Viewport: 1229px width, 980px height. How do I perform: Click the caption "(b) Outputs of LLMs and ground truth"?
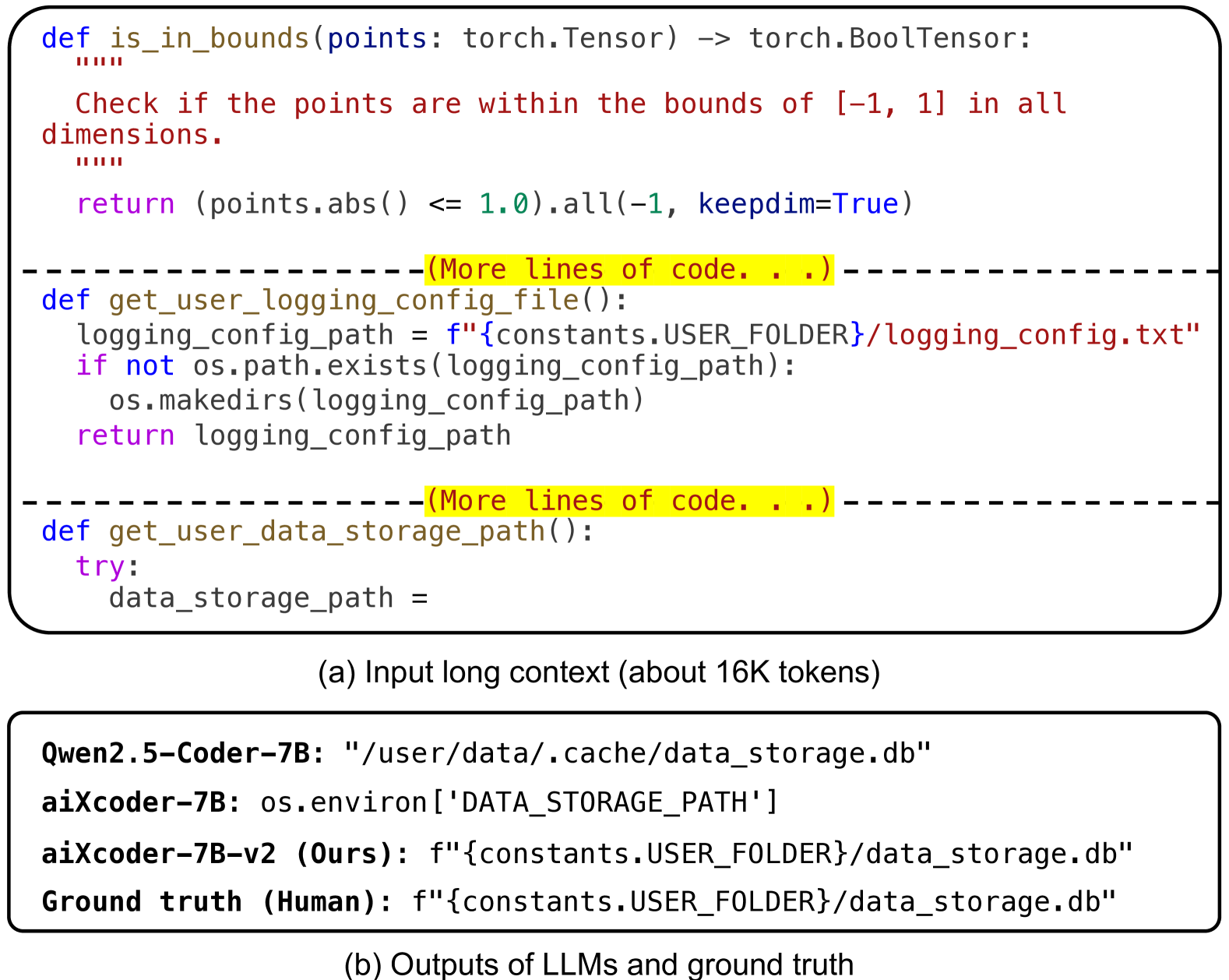pyautogui.click(x=599, y=964)
